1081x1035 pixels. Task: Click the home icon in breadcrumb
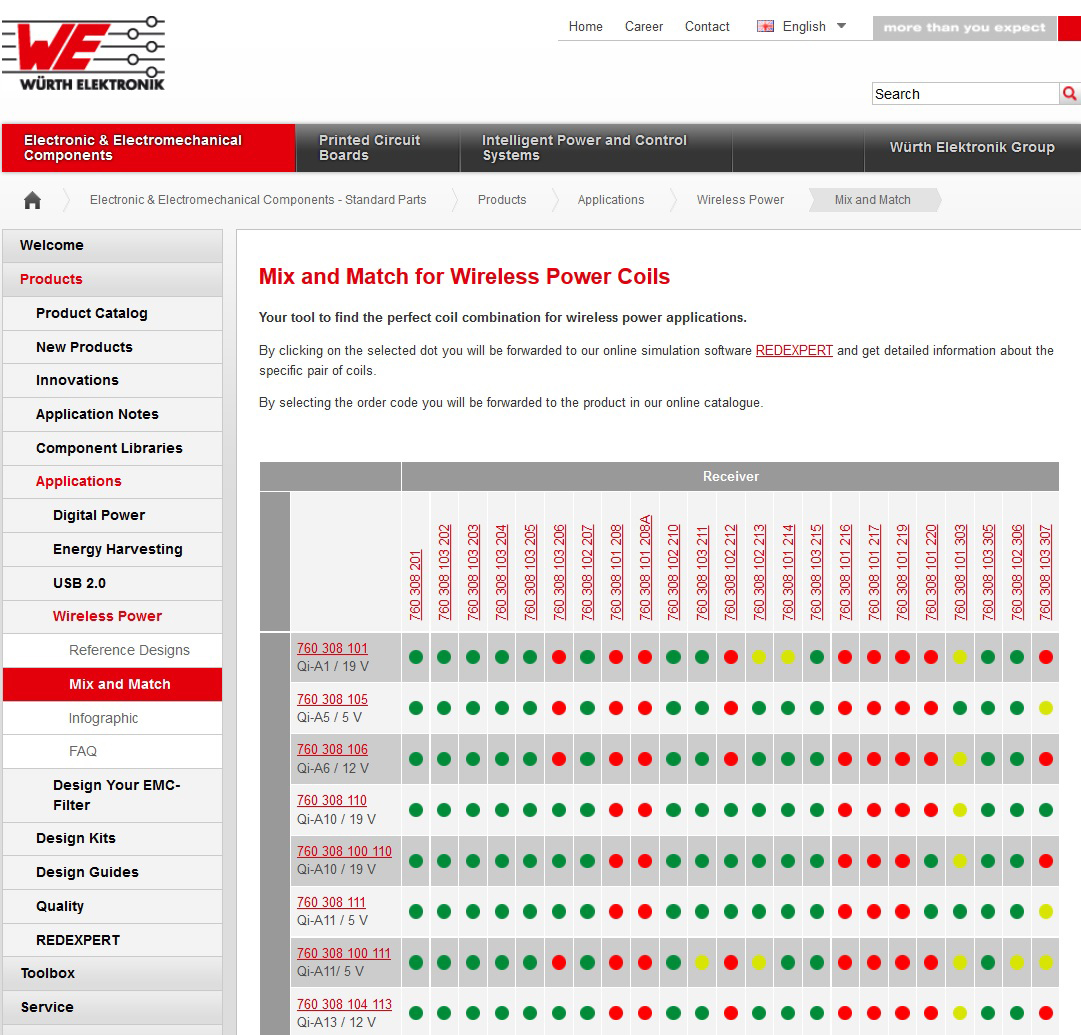pos(33,200)
